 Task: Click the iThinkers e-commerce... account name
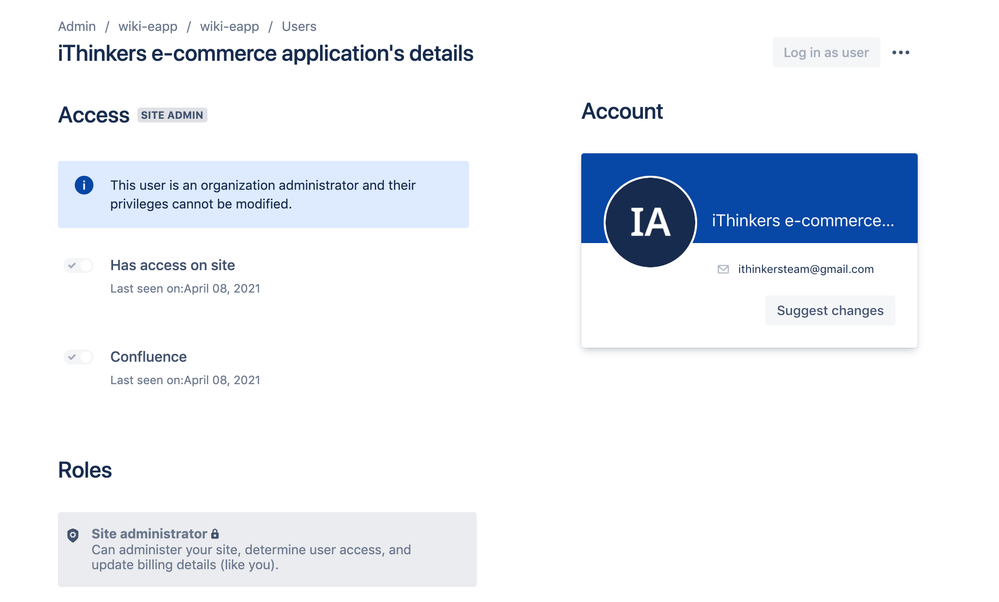tap(803, 220)
